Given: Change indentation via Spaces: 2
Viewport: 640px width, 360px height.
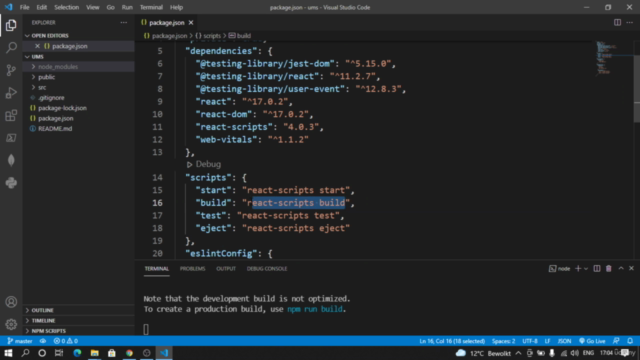Looking at the screenshot, I should pos(503,341).
